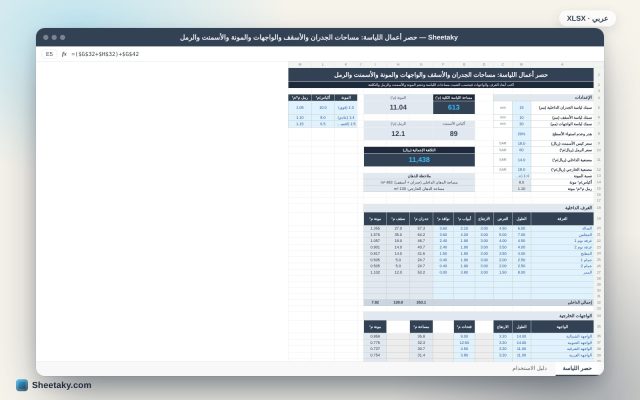This screenshot has width=640, height=400.
Task: Click the Sheetaky logo icon
Action: 22,385
